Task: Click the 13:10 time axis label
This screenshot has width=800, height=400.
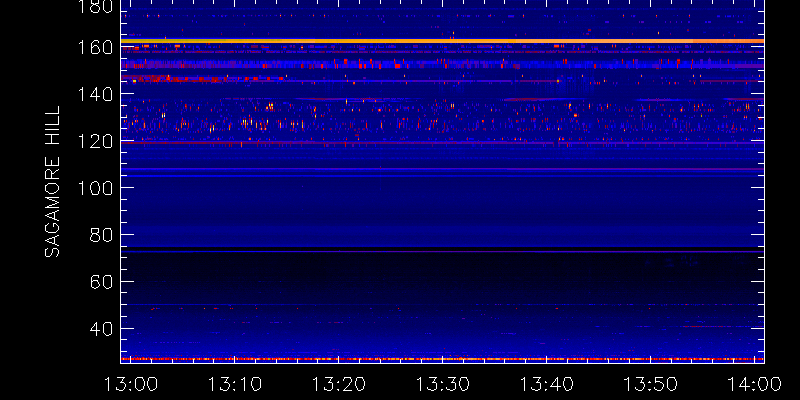Action: [234, 383]
